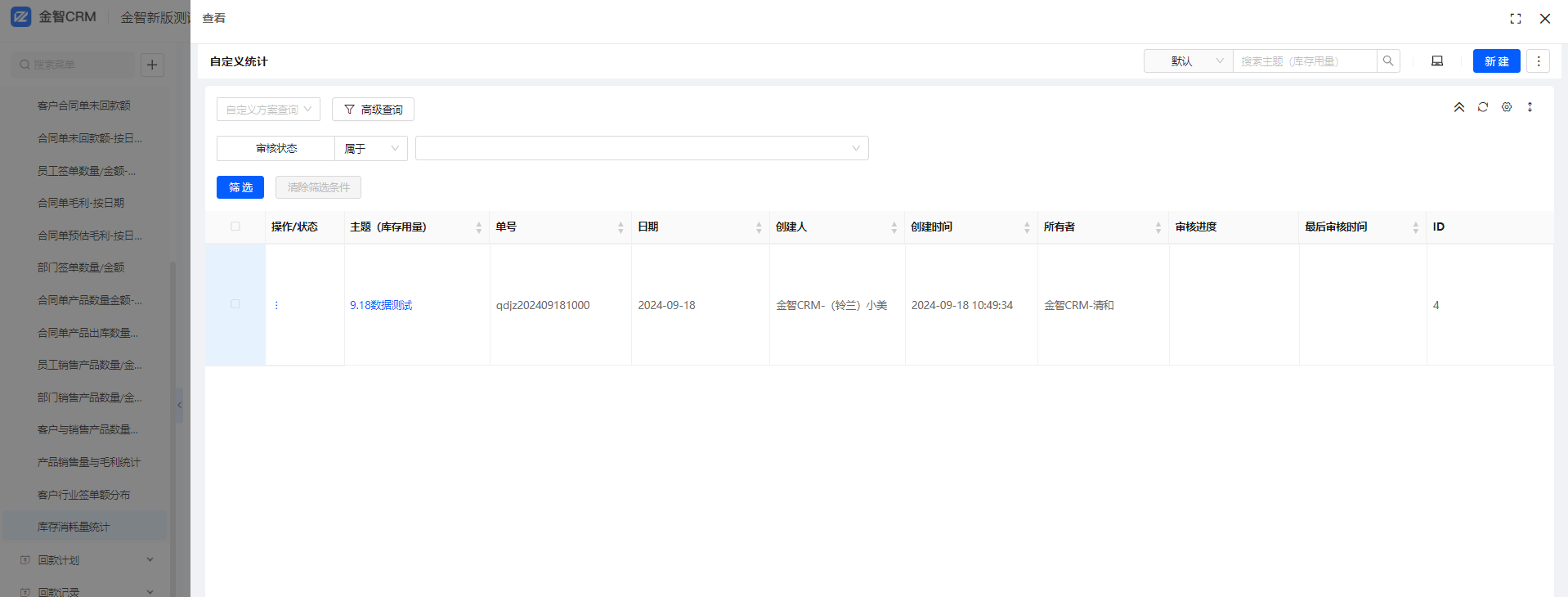
Task: Enter fullscreen with the expand icon
Action: pos(1515,19)
